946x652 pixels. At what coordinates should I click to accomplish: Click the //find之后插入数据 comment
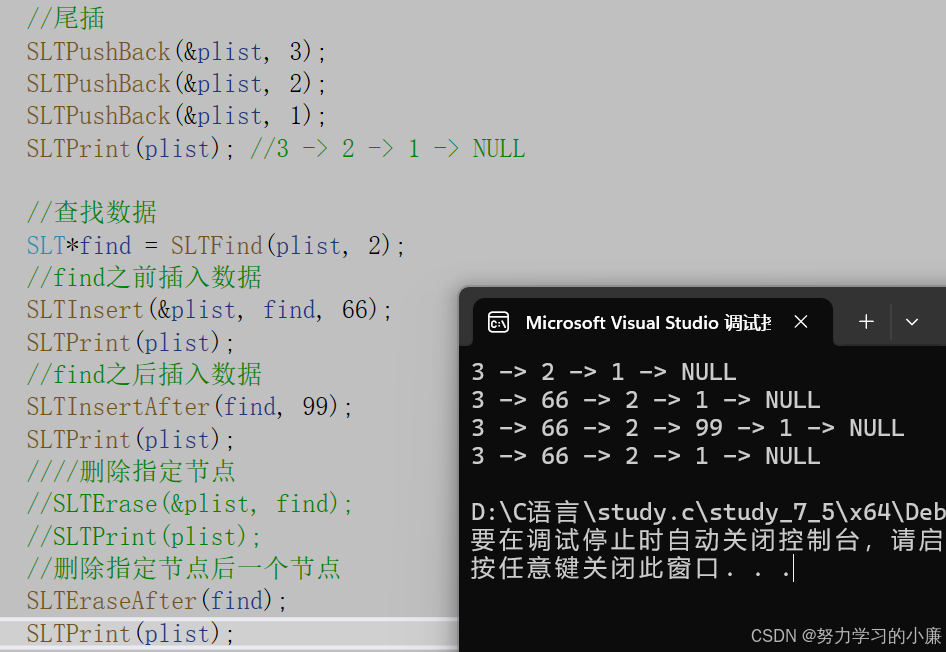tap(144, 375)
